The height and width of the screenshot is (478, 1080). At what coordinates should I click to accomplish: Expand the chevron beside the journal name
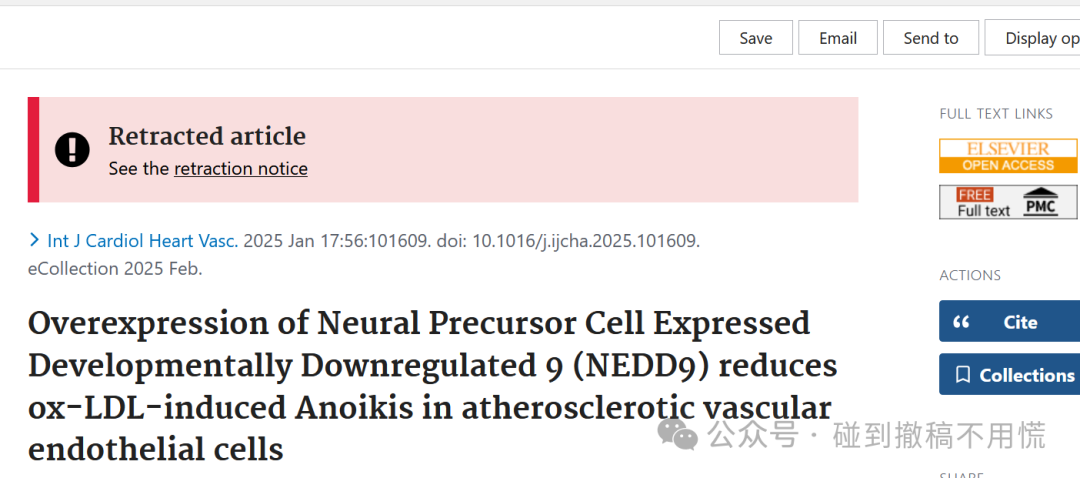34,240
